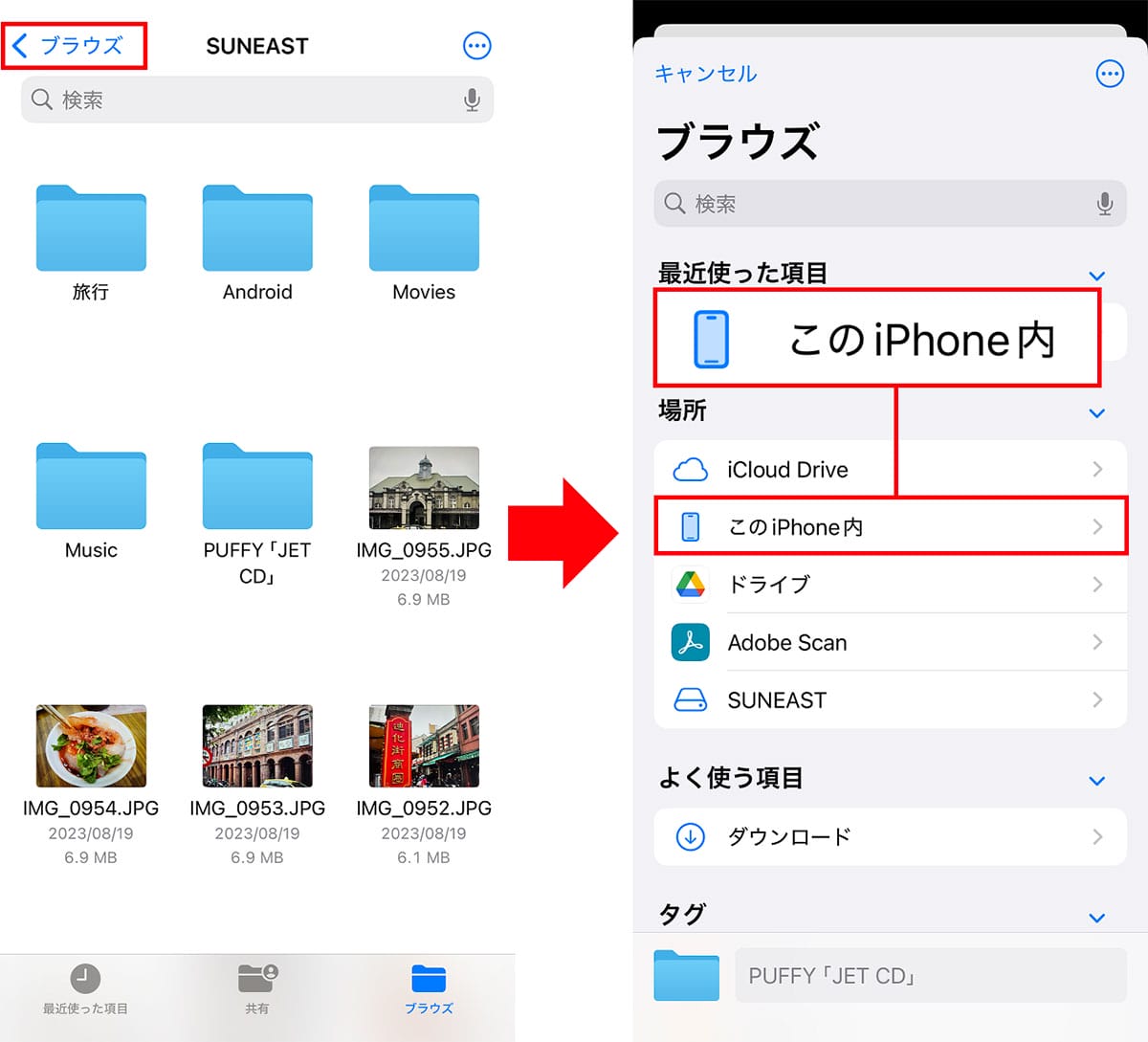This screenshot has width=1148, height=1042.
Task: Open IMG_0955.JPG thumbnail
Action: click(x=424, y=487)
